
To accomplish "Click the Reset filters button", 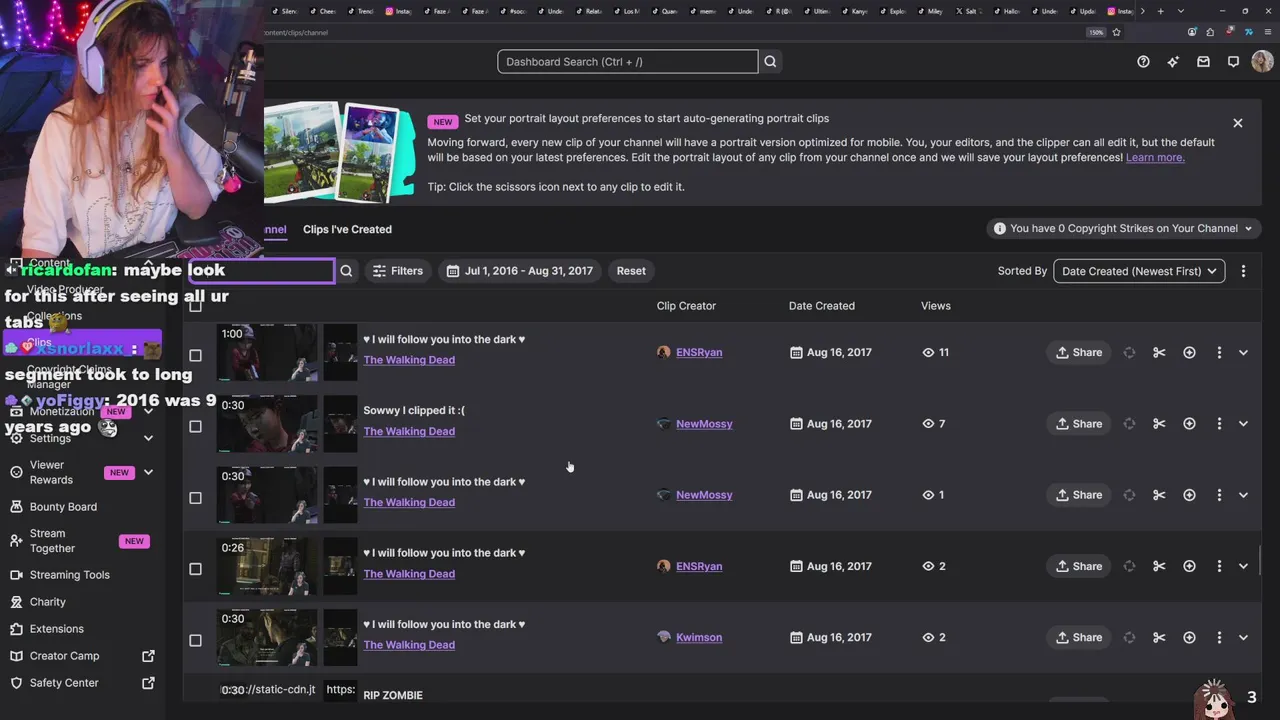I will coord(631,271).
